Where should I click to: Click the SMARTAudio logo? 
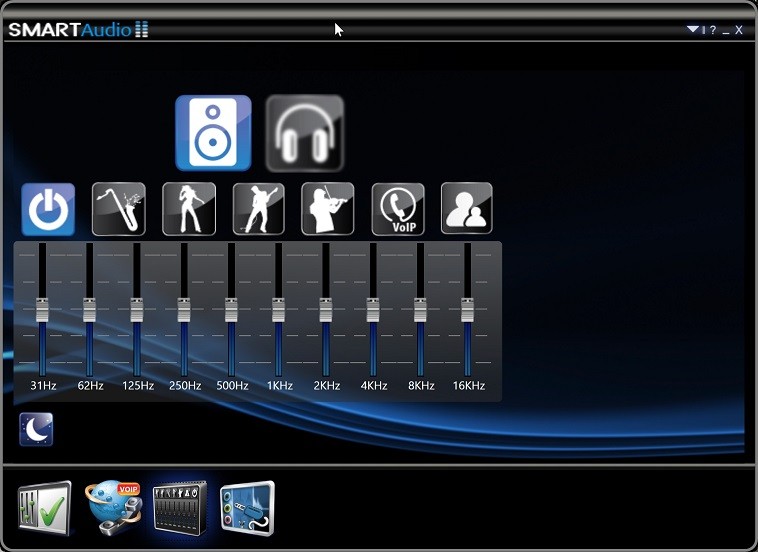click(x=78, y=29)
